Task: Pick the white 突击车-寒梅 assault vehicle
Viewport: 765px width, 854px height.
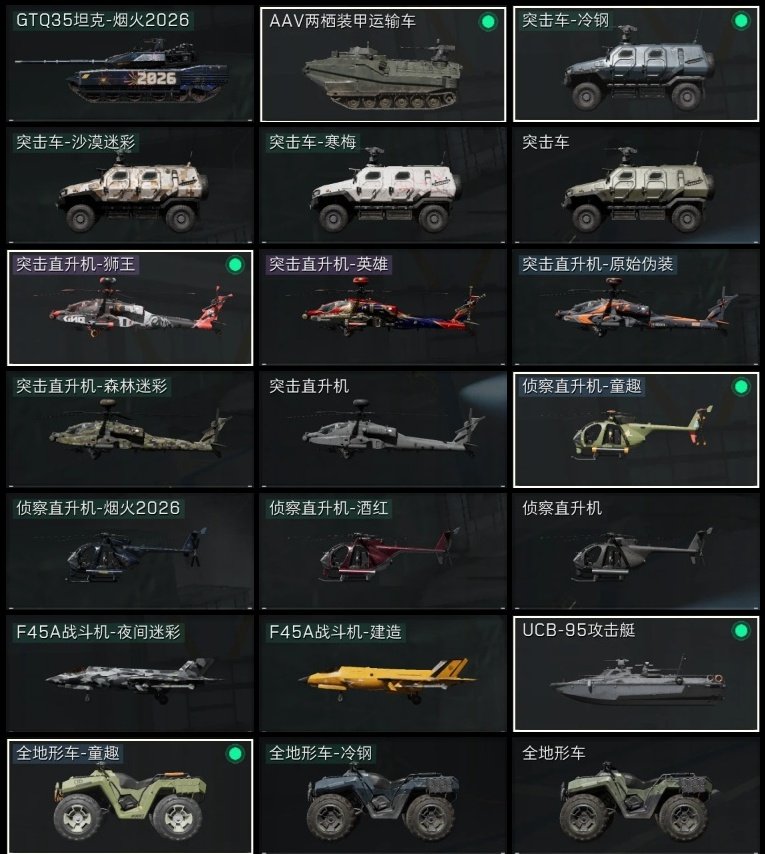Action: click(383, 186)
